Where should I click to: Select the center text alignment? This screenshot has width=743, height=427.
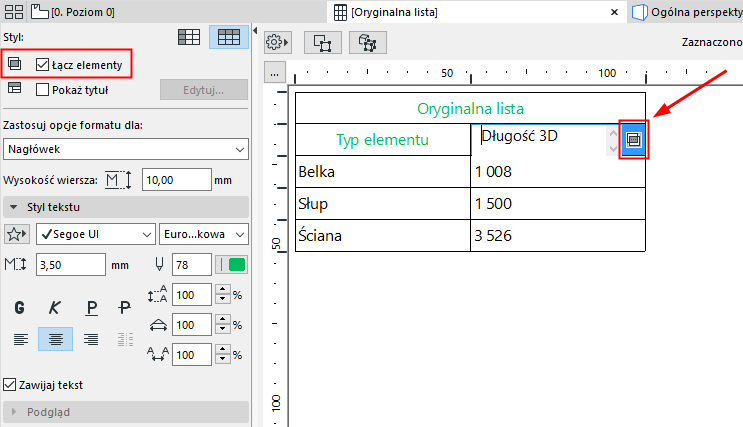coord(55,339)
